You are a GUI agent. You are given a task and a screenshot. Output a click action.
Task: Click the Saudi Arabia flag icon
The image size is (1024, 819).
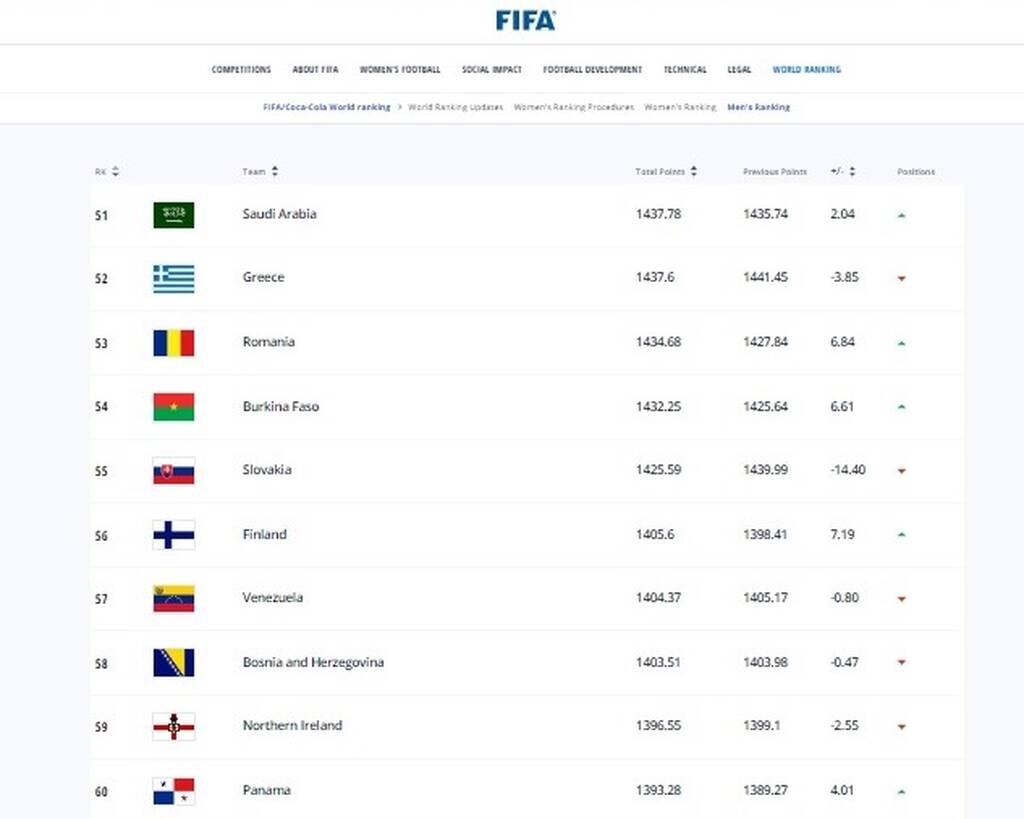click(x=172, y=214)
